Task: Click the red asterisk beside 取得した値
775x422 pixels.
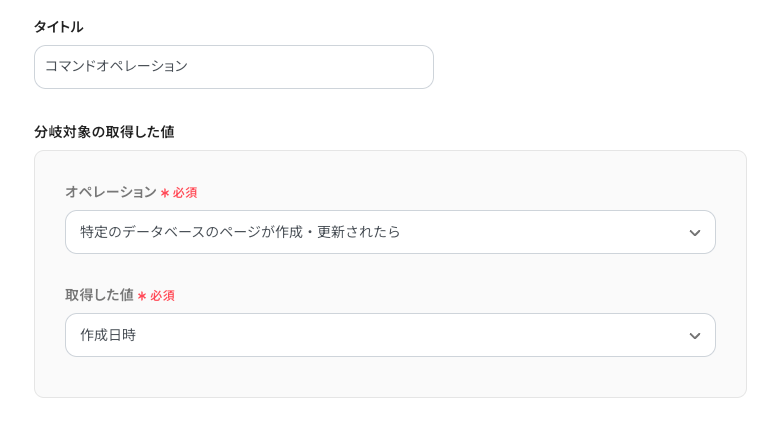Action: pyautogui.click(x=142, y=296)
